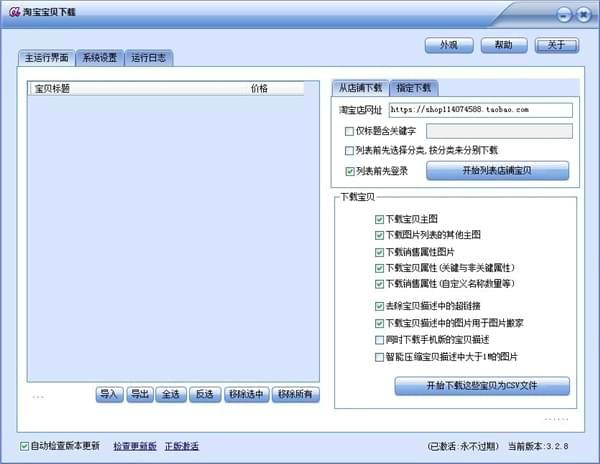Click the 全选 select all button
Viewport: 600px width, 464px height.
[171, 394]
